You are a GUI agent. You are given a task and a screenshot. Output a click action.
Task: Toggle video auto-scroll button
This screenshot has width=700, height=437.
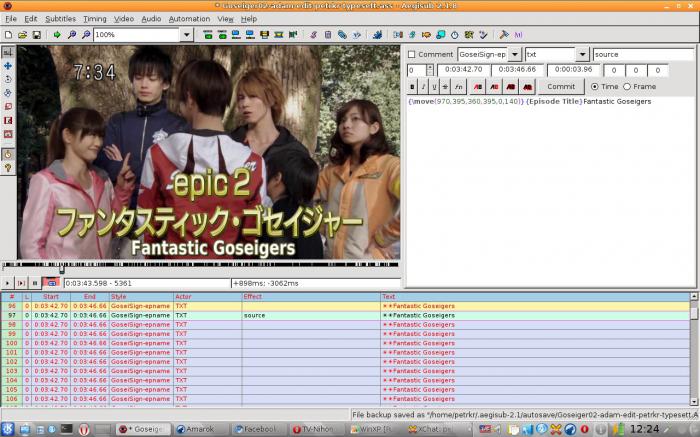(x=51, y=283)
